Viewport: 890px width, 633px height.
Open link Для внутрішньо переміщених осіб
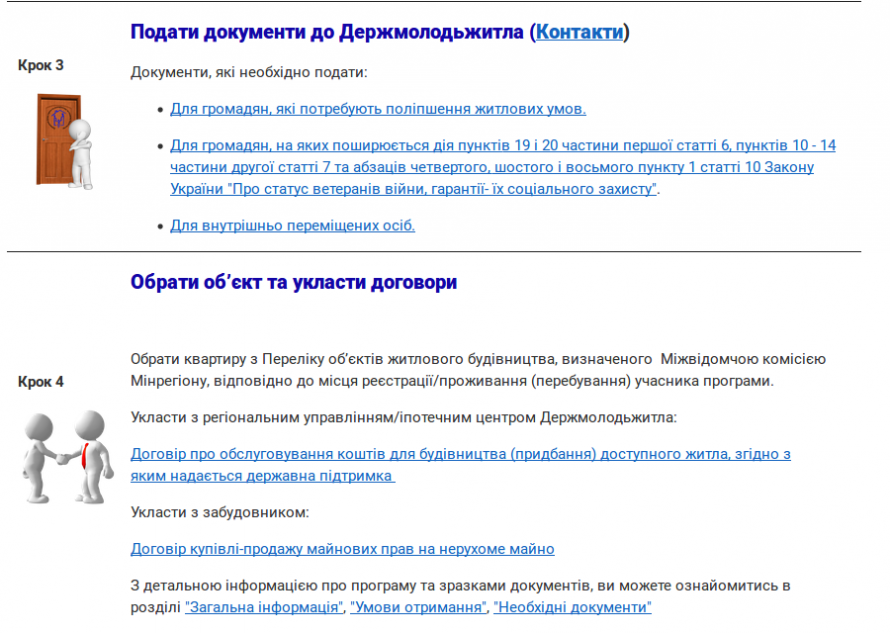click(292, 225)
